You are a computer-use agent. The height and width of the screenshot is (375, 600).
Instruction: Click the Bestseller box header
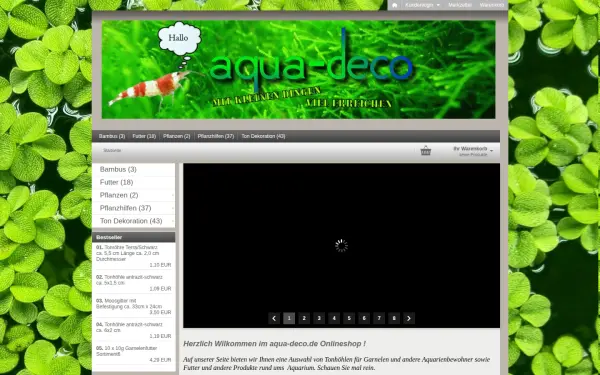click(134, 237)
